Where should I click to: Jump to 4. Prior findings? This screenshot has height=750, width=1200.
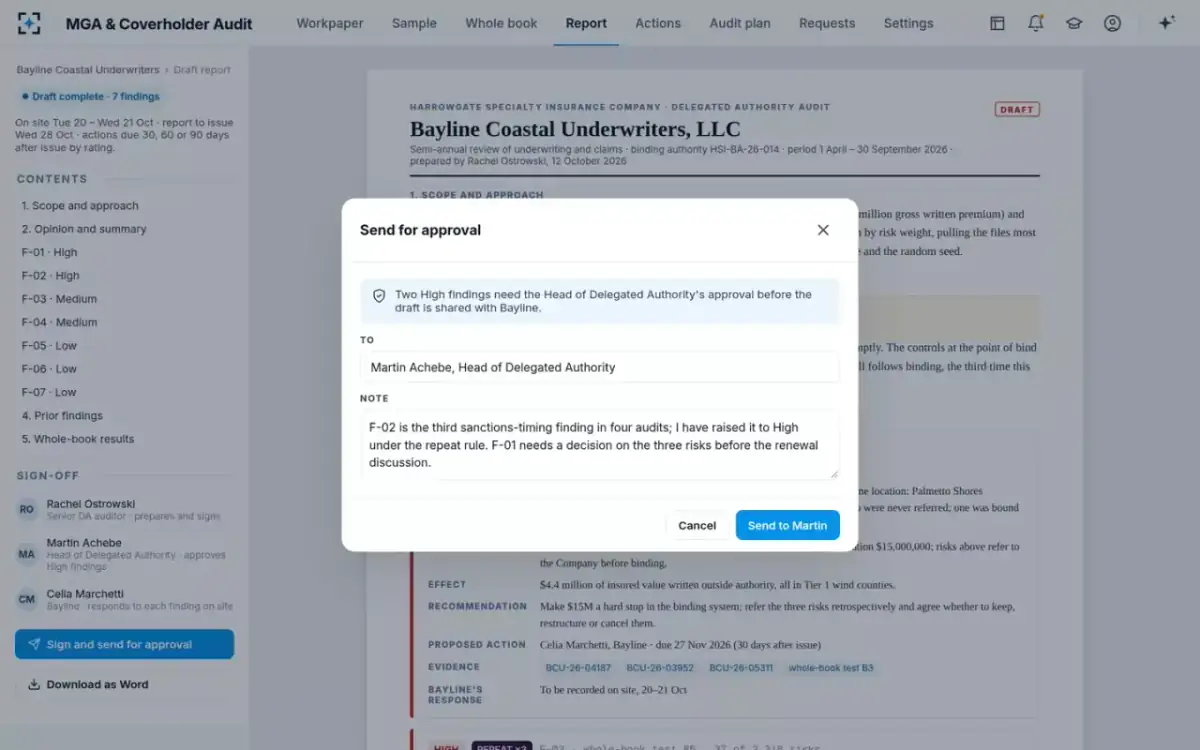pyautogui.click(x=62, y=415)
